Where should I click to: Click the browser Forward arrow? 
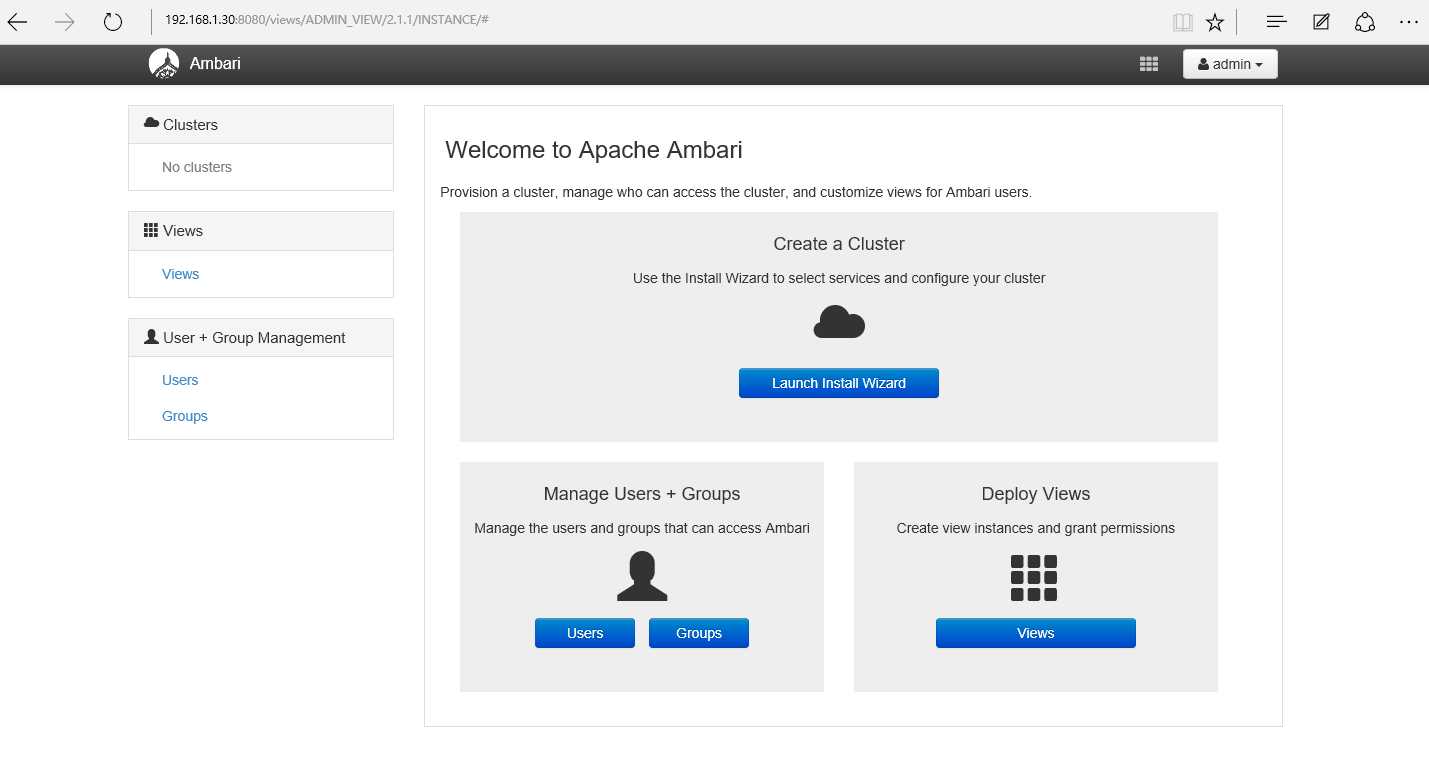click(x=65, y=21)
